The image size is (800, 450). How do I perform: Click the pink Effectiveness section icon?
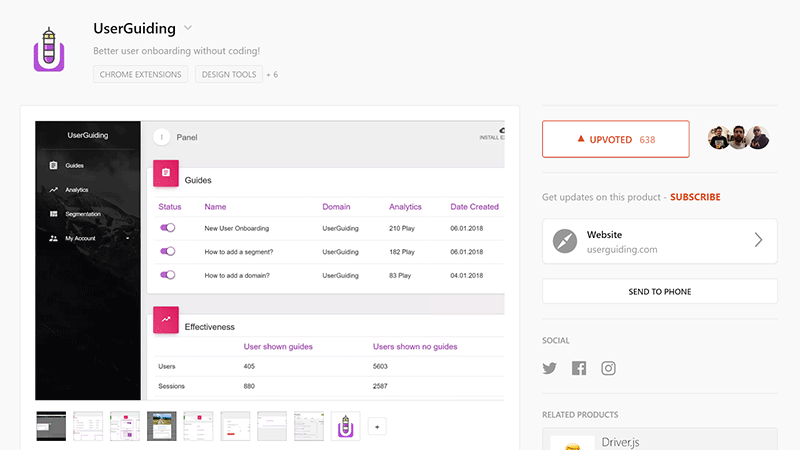coord(166,319)
